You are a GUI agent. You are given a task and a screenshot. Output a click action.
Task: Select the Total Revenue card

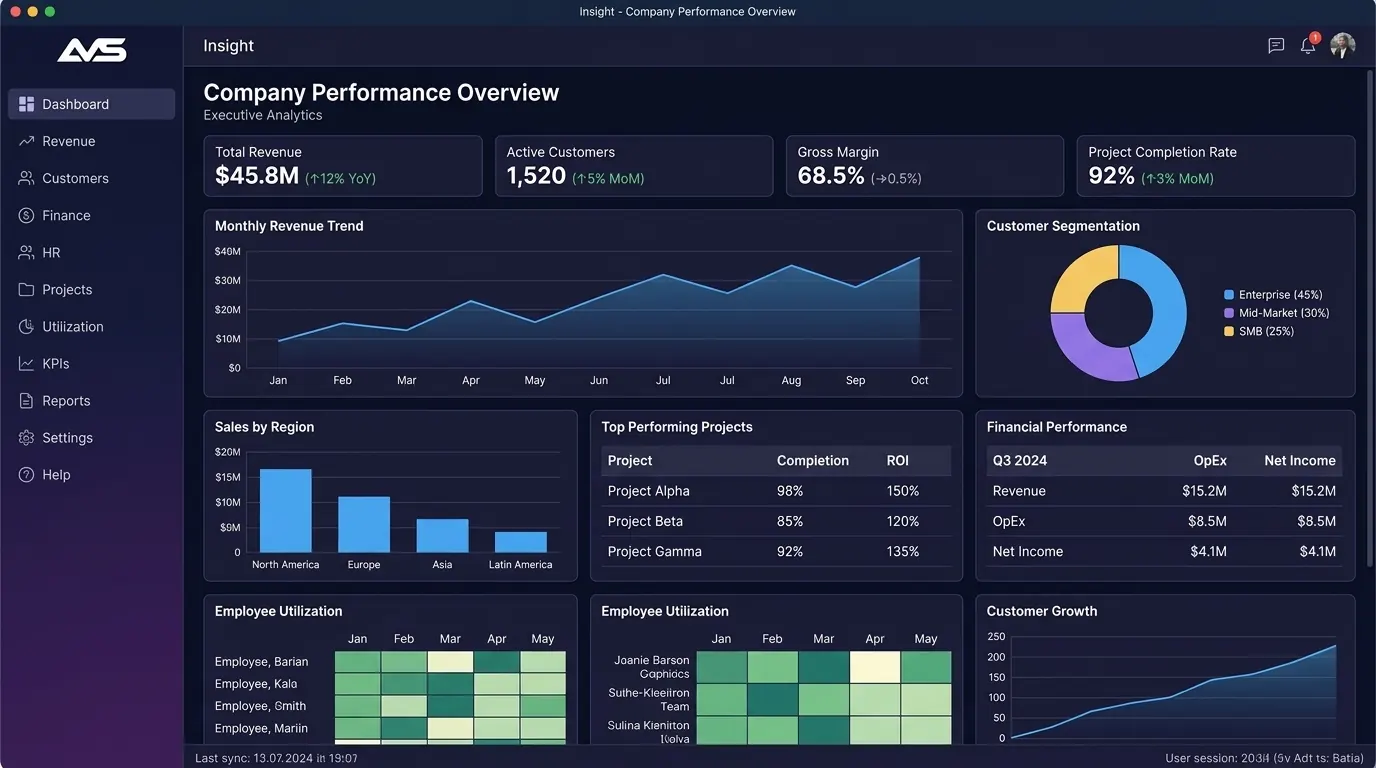point(343,166)
